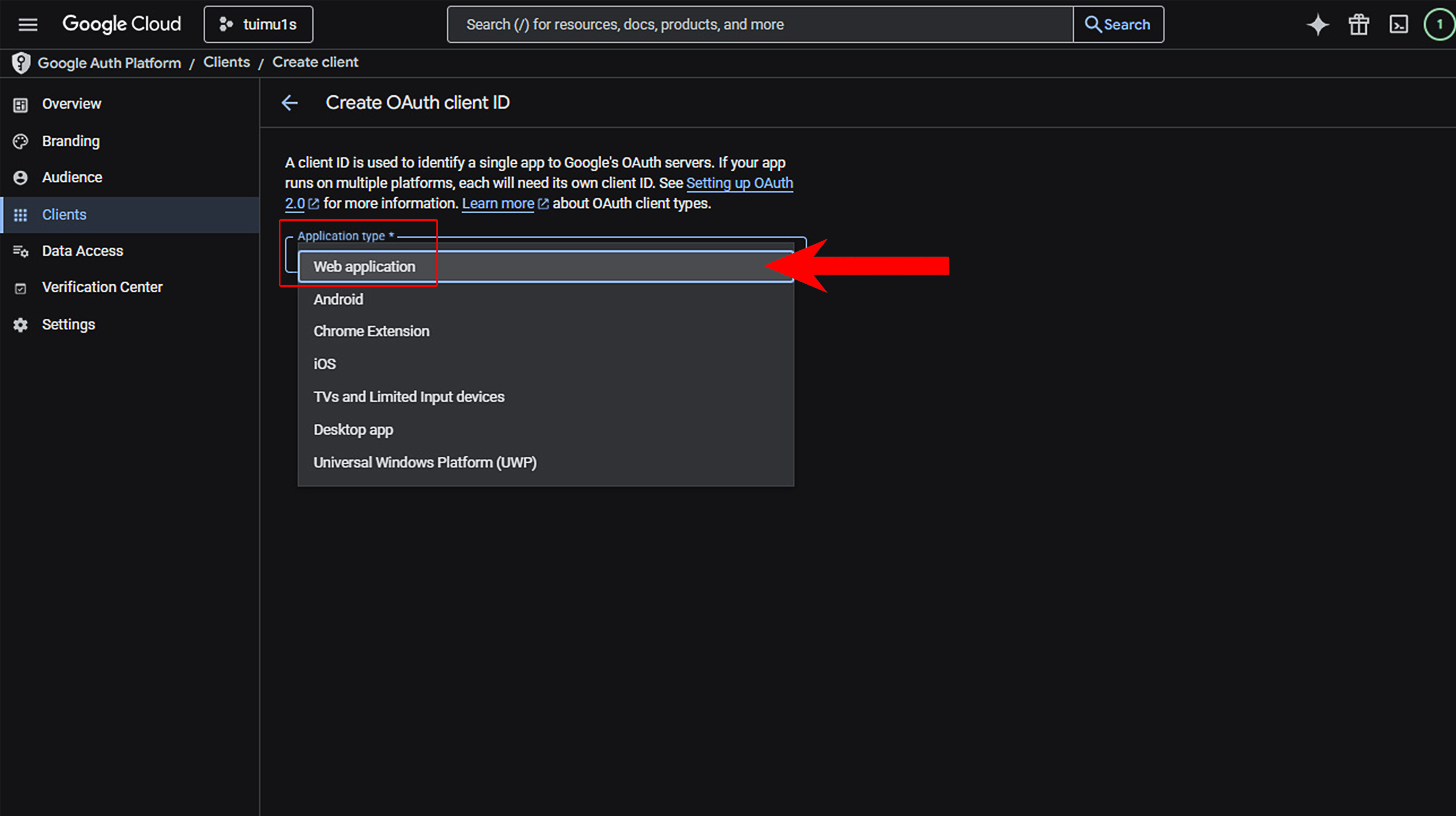The image size is (1456, 816).
Task: Open the tuimu1s project selector
Action: (x=258, y=24)
